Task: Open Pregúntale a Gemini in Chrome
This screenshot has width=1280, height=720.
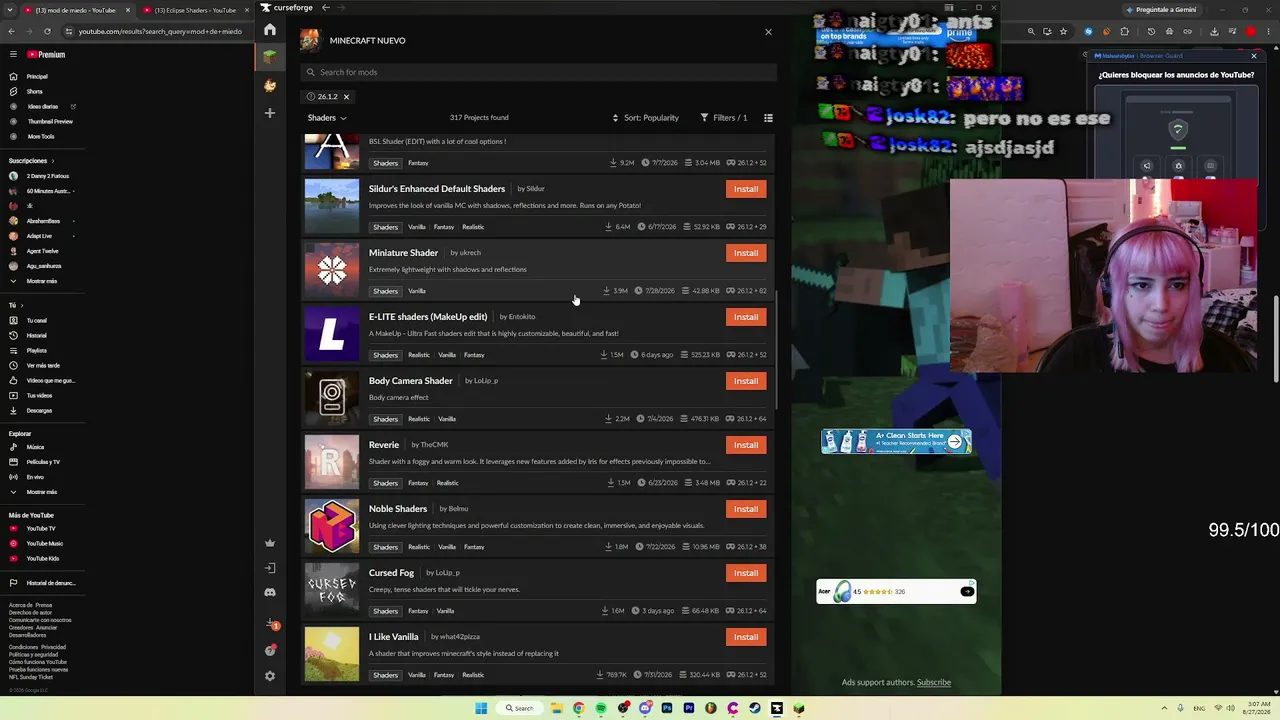Action: (x=1161, y=10)
